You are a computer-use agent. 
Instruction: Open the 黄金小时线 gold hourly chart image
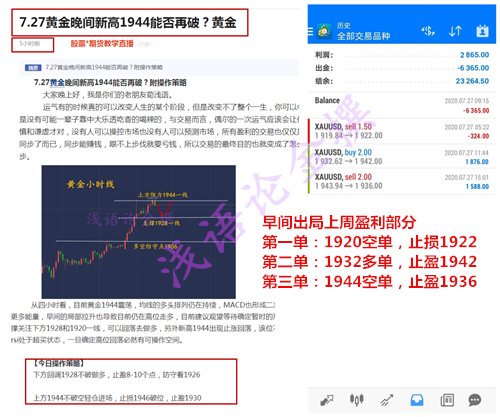pyautogui.click(x=138, y=232)
